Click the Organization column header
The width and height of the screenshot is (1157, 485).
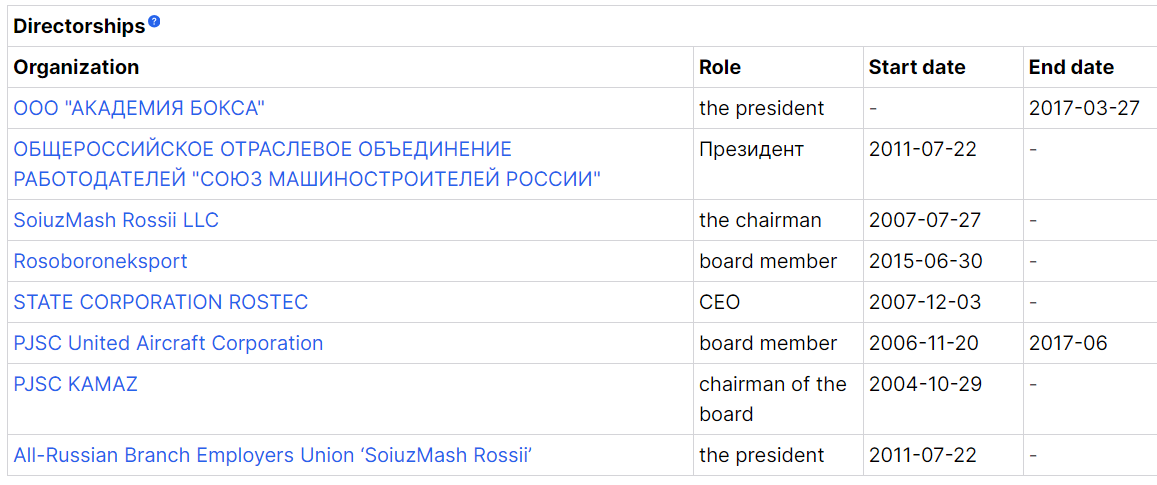(x=76, y=67)
